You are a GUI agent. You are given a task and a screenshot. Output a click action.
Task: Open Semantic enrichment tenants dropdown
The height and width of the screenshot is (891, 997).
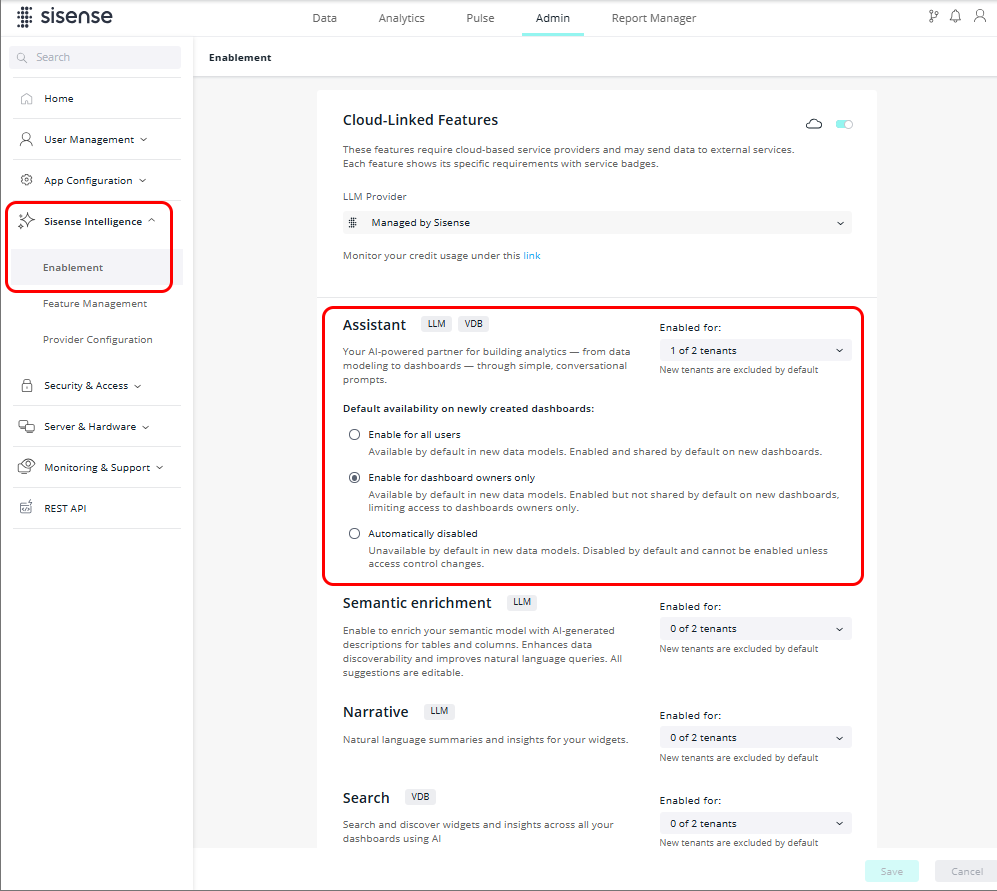(x=755, y=628)
